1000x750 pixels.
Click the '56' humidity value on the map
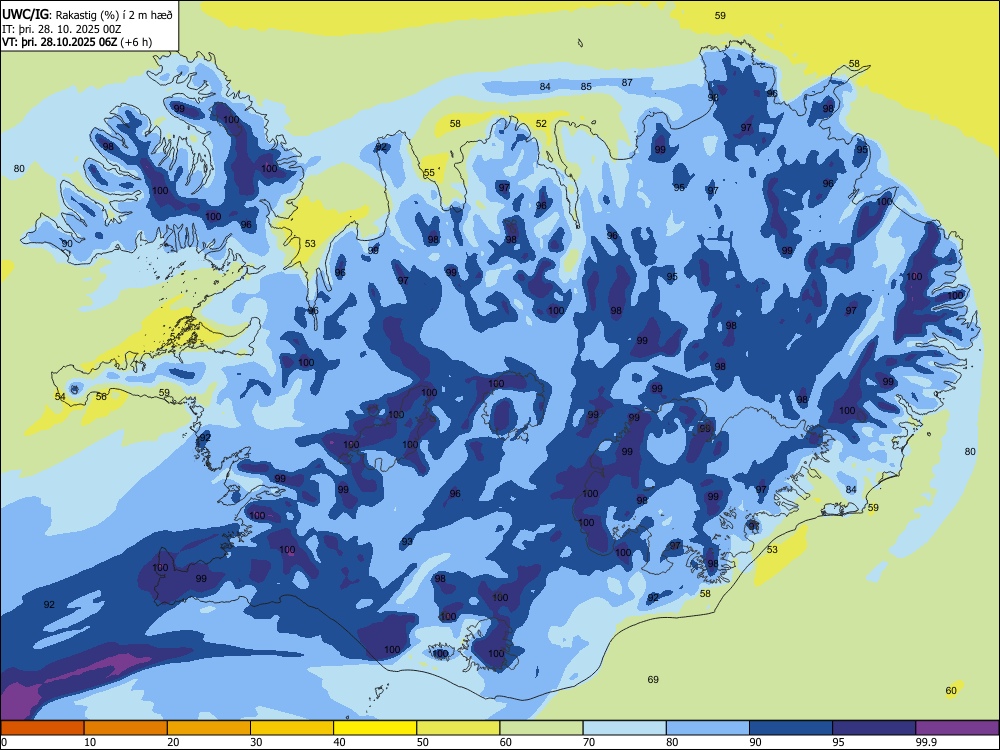101,397
